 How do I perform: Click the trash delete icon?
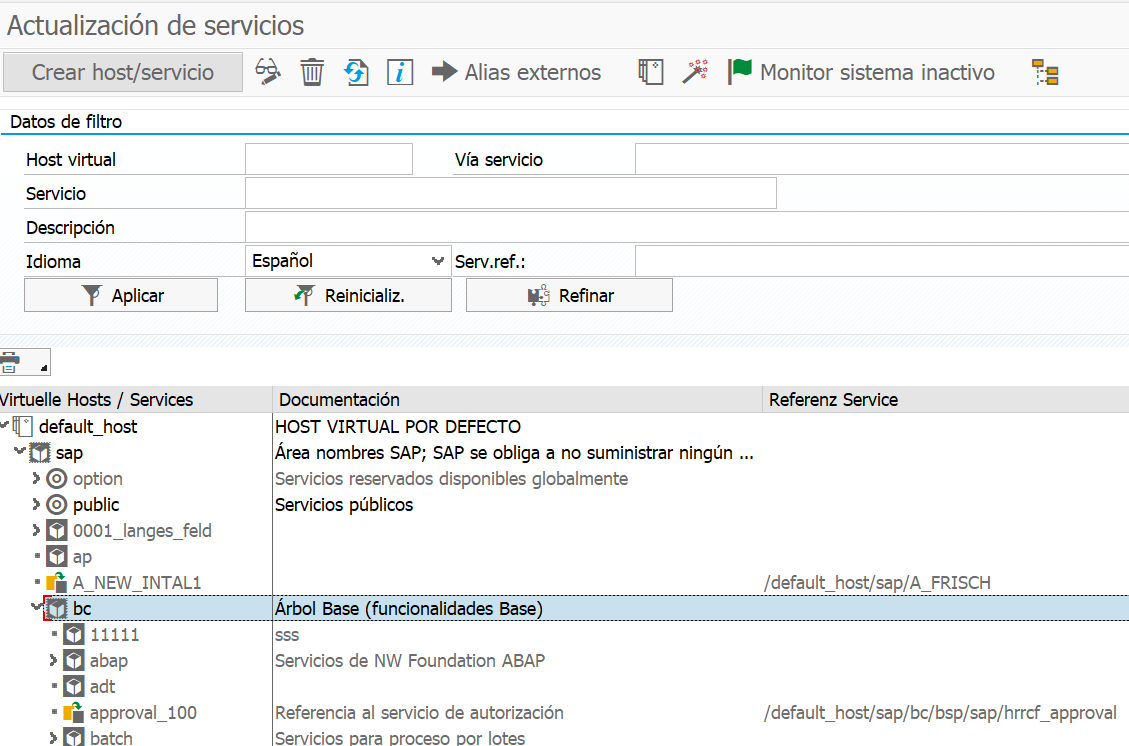312,72
